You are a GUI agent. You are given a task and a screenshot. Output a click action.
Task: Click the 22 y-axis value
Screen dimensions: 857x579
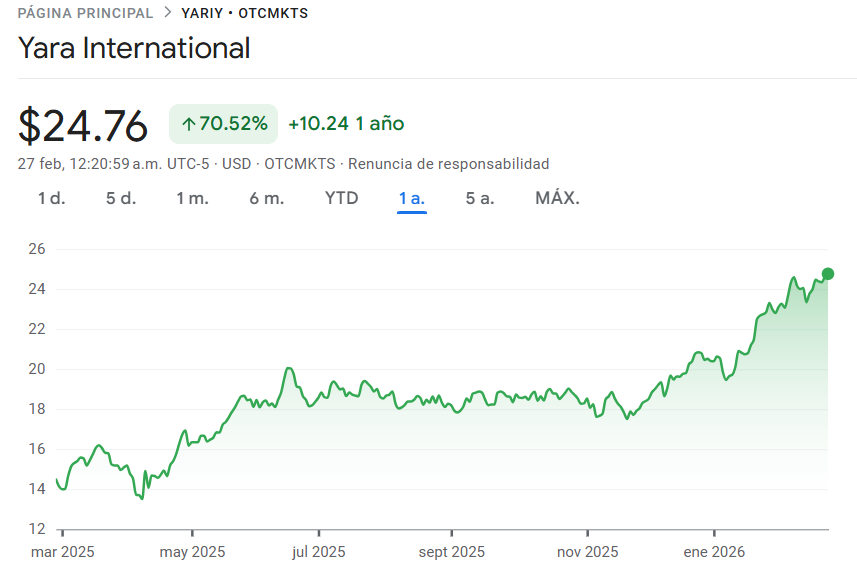click(x=37, y=329)
